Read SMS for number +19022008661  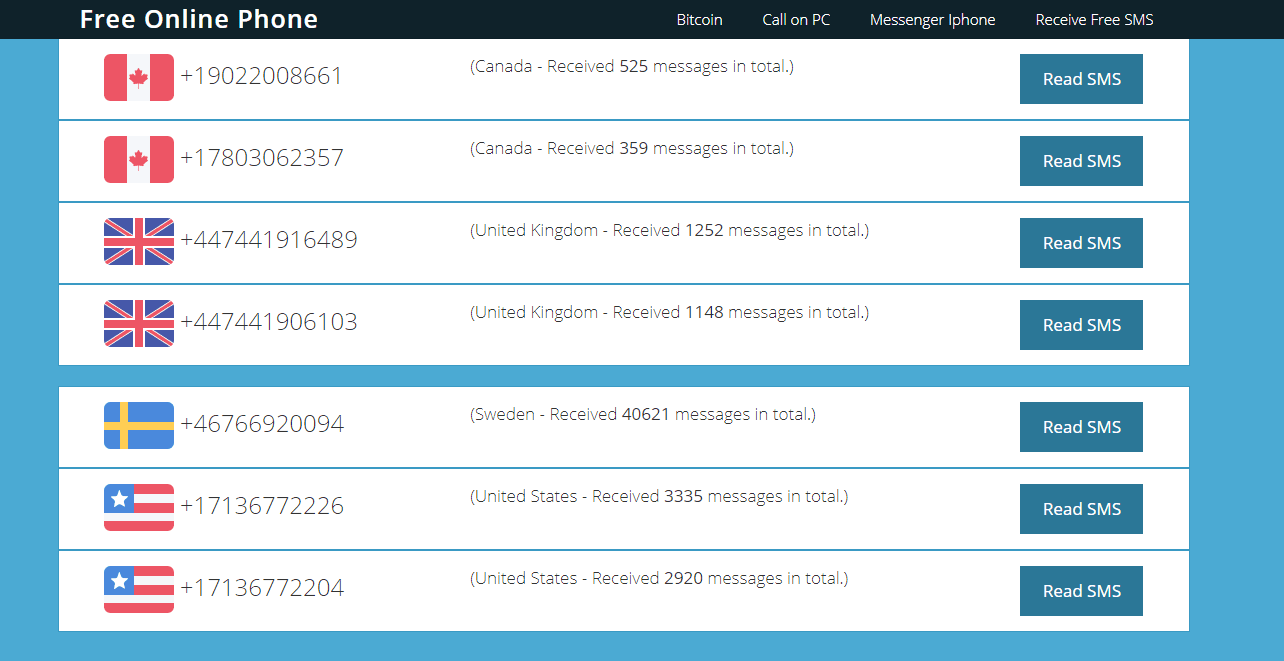(1081, 78)
